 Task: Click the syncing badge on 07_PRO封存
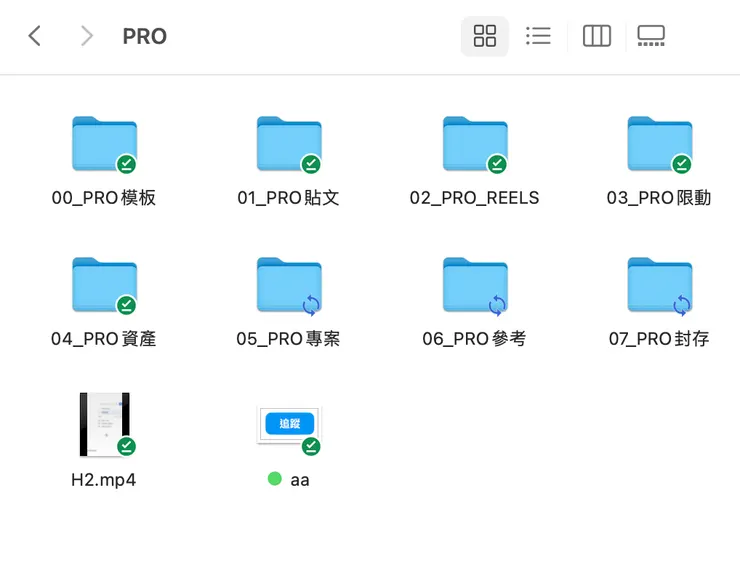pos(682,305)
